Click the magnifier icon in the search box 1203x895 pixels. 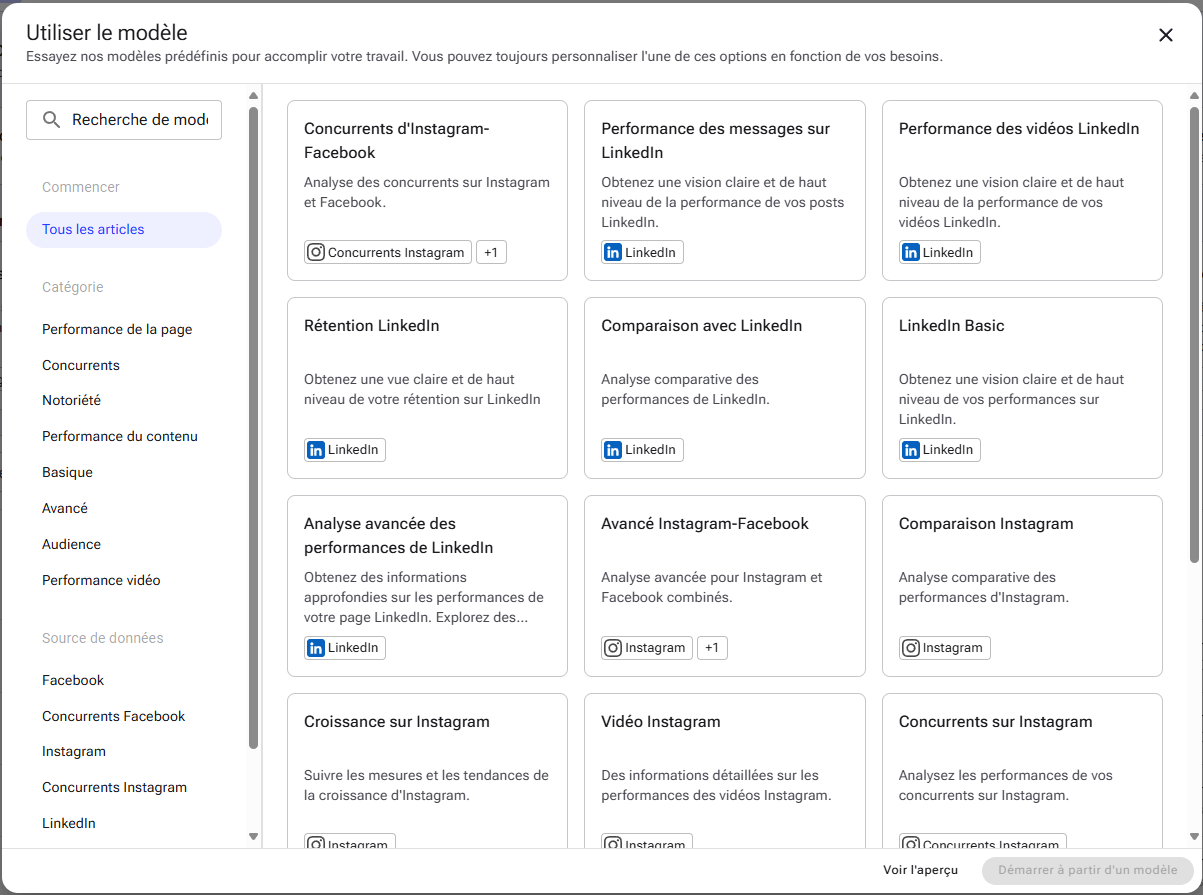point(51,120)
